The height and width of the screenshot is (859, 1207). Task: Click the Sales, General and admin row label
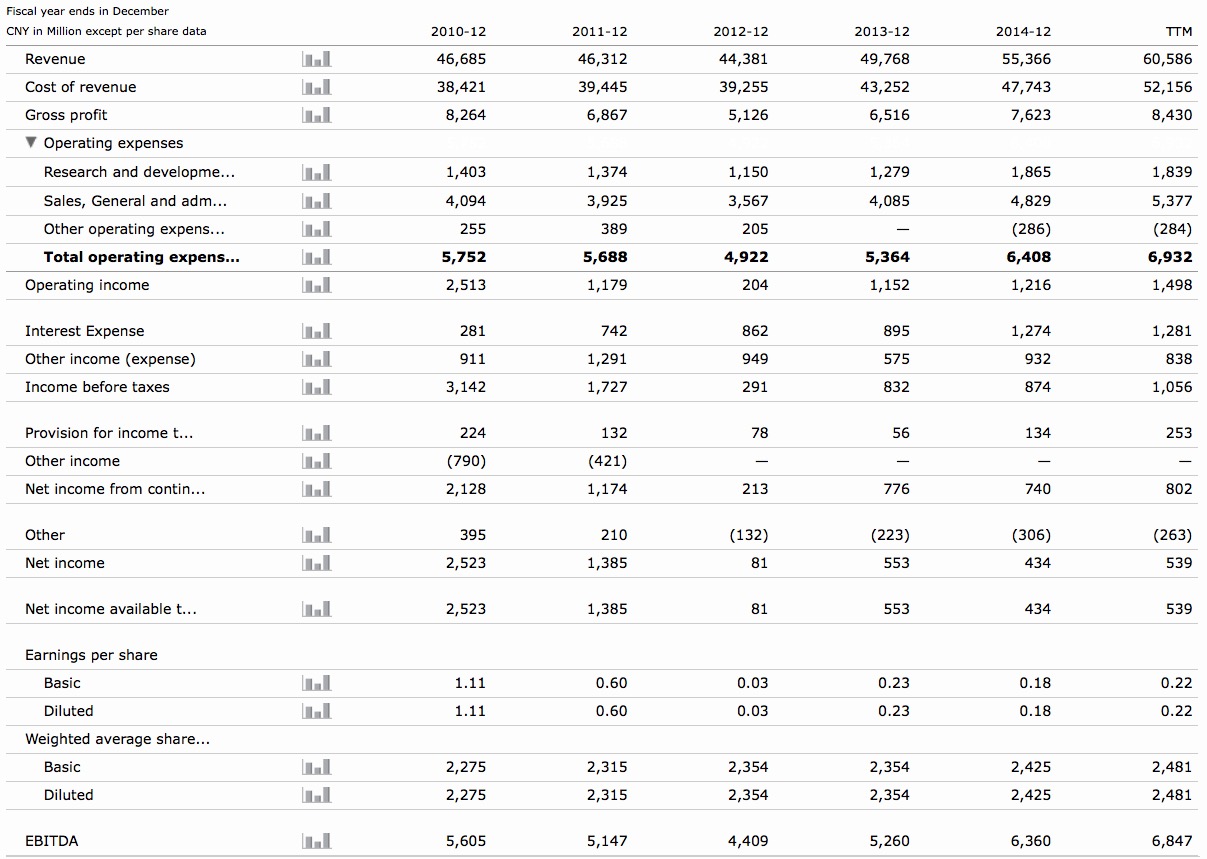[135, 201]
